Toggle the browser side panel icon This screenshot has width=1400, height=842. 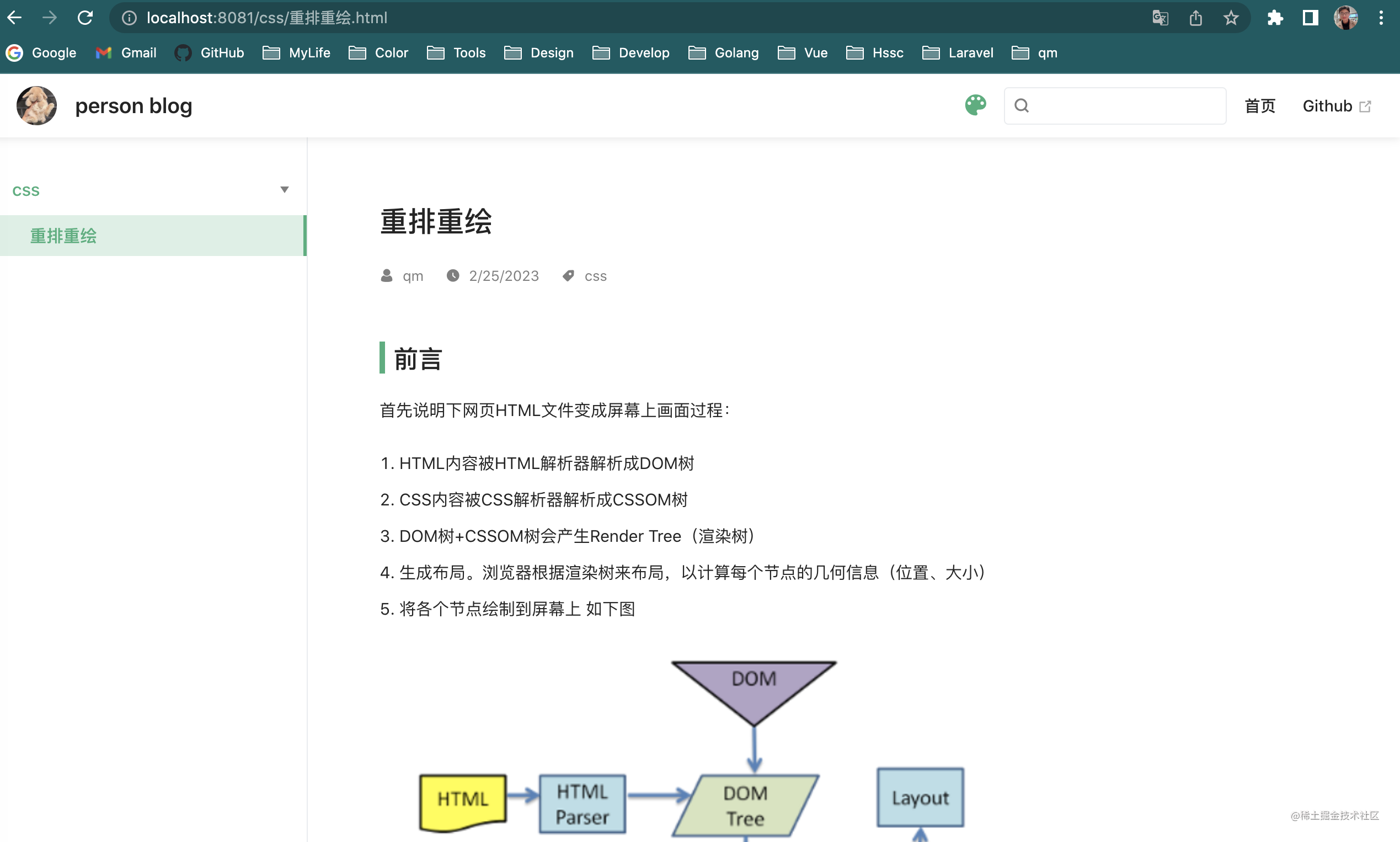pyautogui.click(x=1310, y=18)
